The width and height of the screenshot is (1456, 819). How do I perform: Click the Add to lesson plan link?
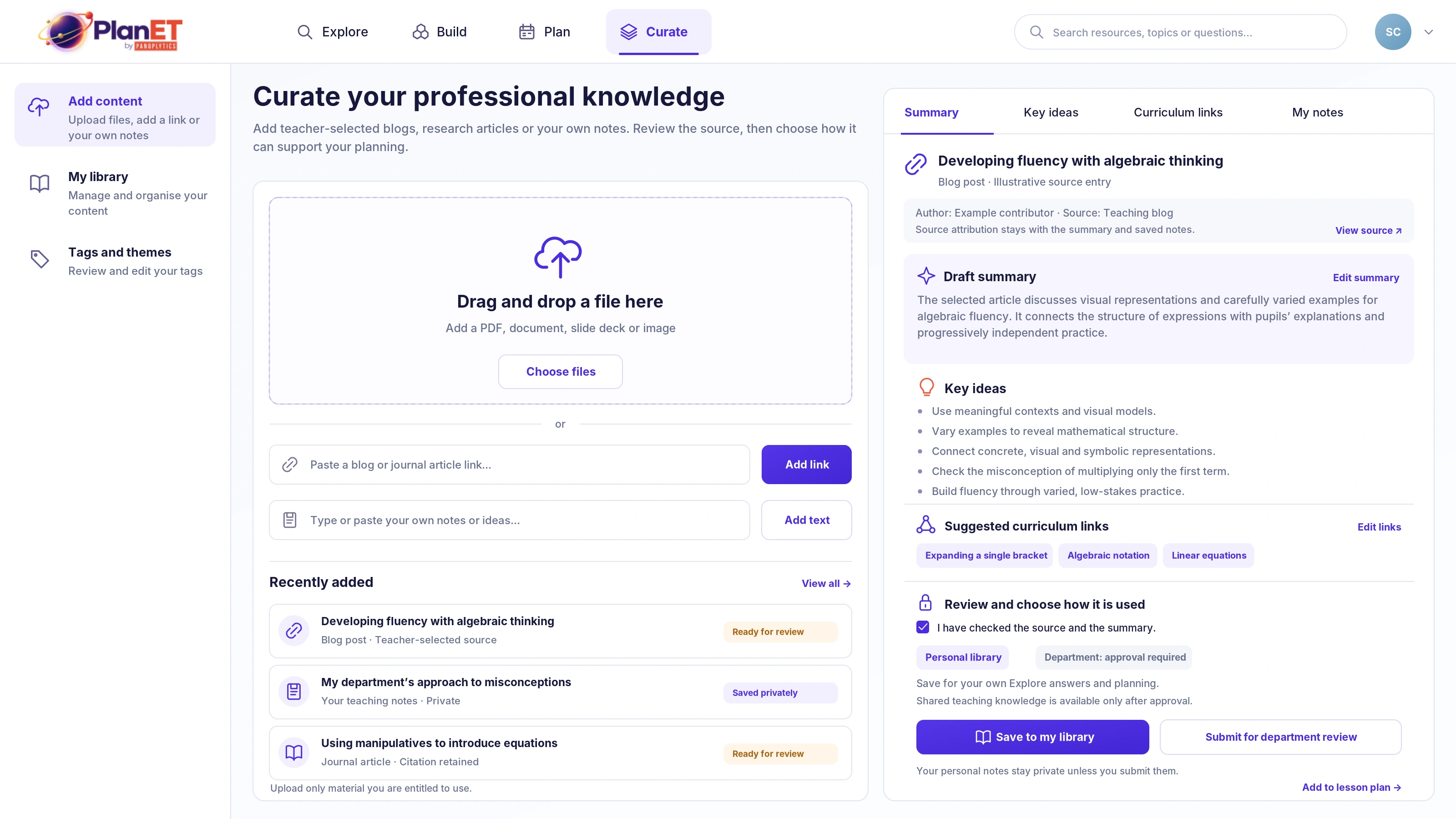1351,787
